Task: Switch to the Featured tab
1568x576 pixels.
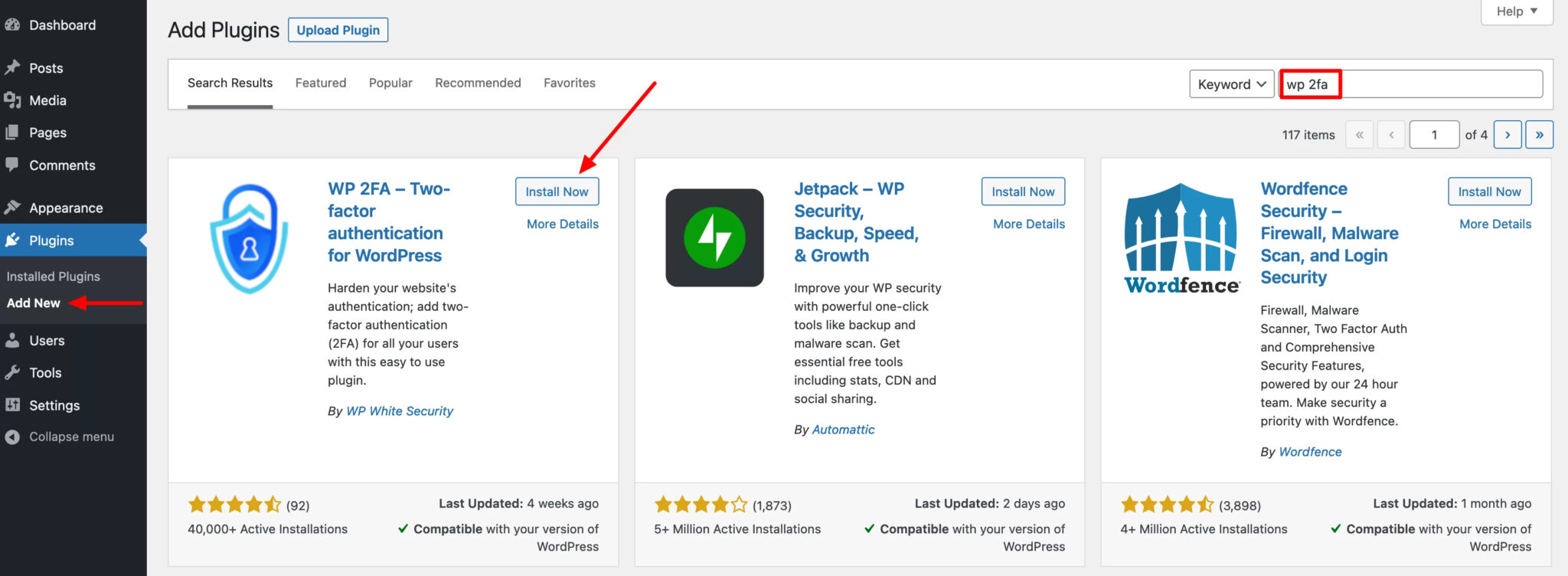Action: click(x=321, y=83)
